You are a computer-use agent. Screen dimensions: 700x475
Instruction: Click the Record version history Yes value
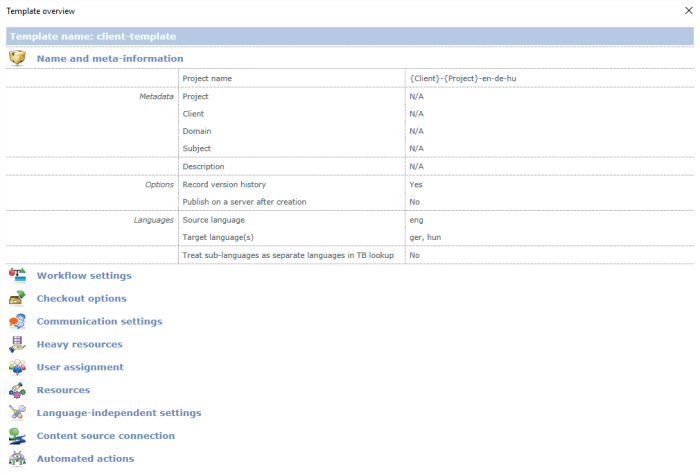click(416, 184)
